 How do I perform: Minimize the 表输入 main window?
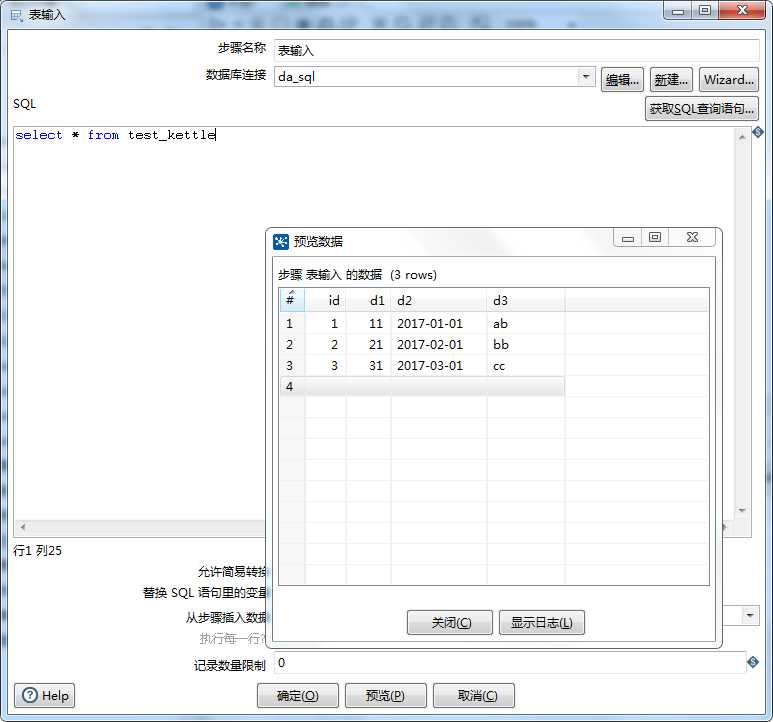[x=678, y=10]
